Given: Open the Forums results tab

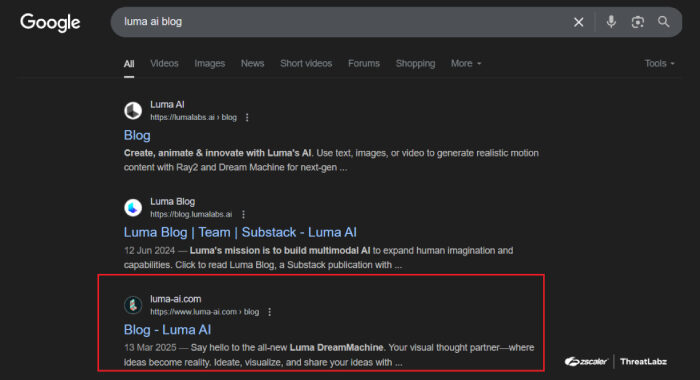Looking at the screenshot, I should [364, 63].
